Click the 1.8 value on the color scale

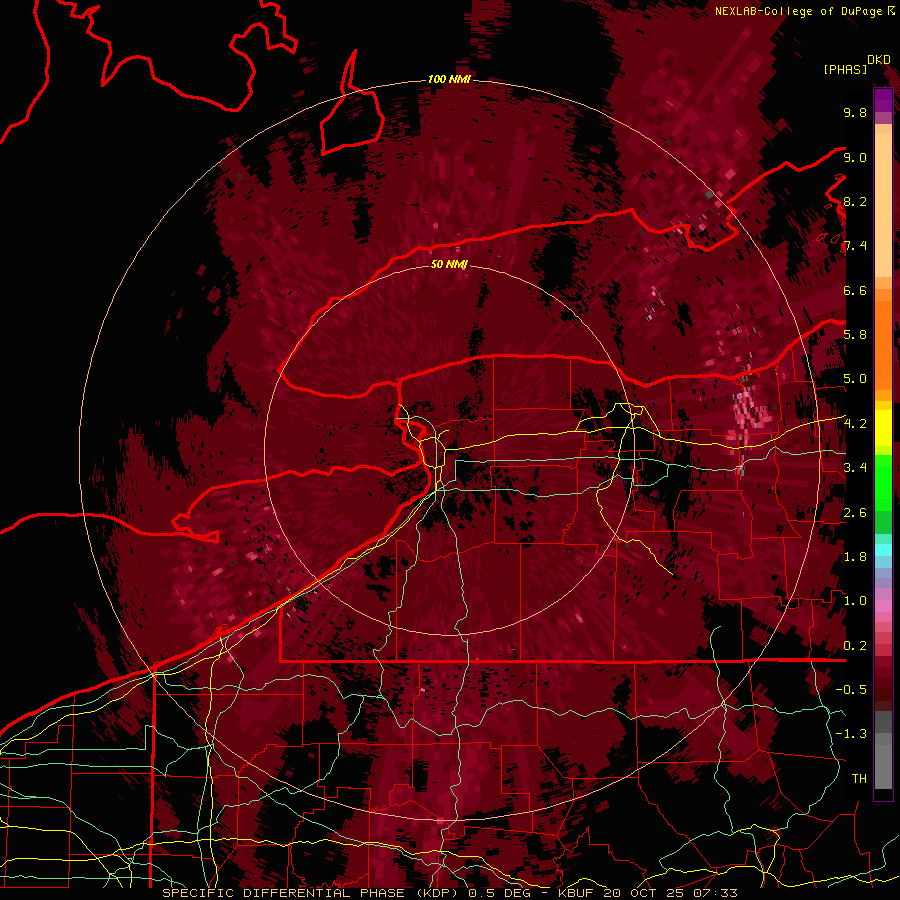point(855,557)
